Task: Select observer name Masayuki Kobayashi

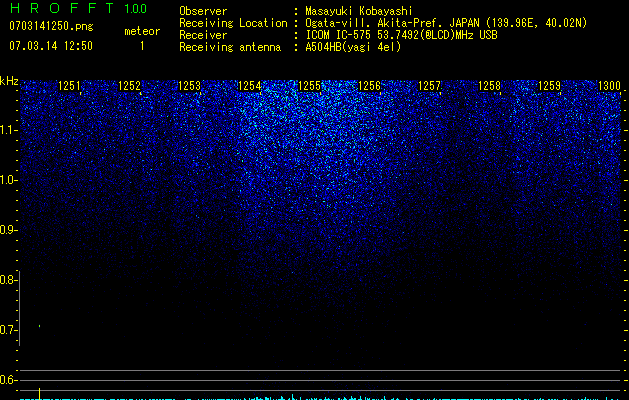Action: pos(359,11)
